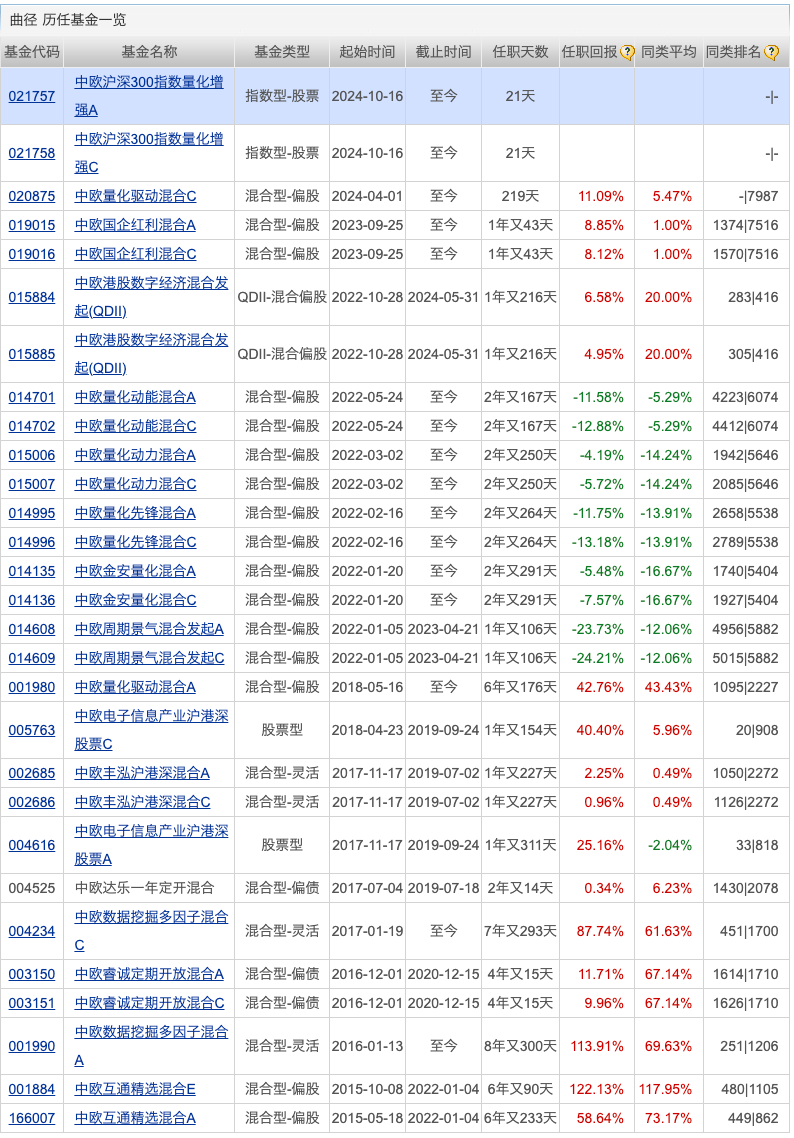Open fund code 166007 link
794x1138 pixels.
[x=31, y=1118]
